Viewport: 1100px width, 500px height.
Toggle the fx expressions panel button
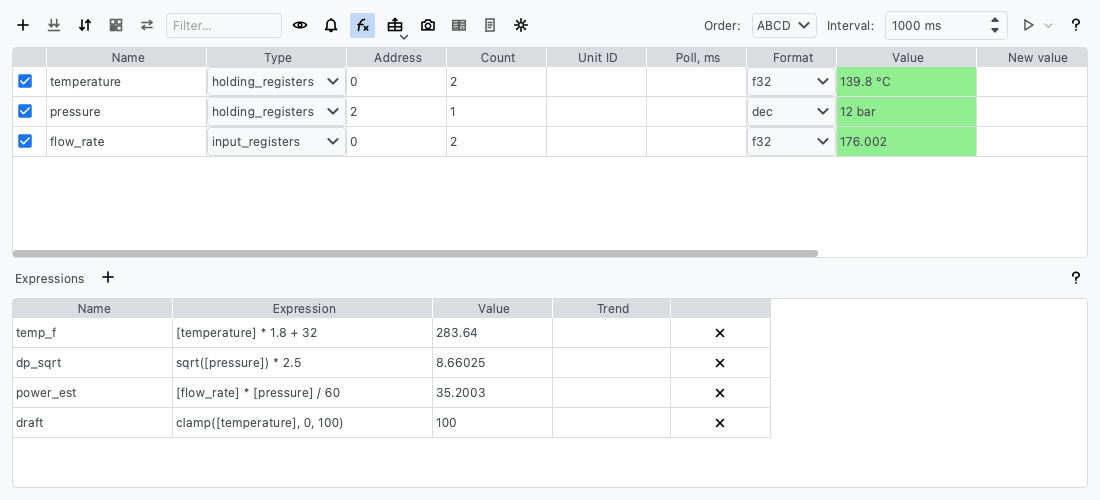(x=362, y=25)
